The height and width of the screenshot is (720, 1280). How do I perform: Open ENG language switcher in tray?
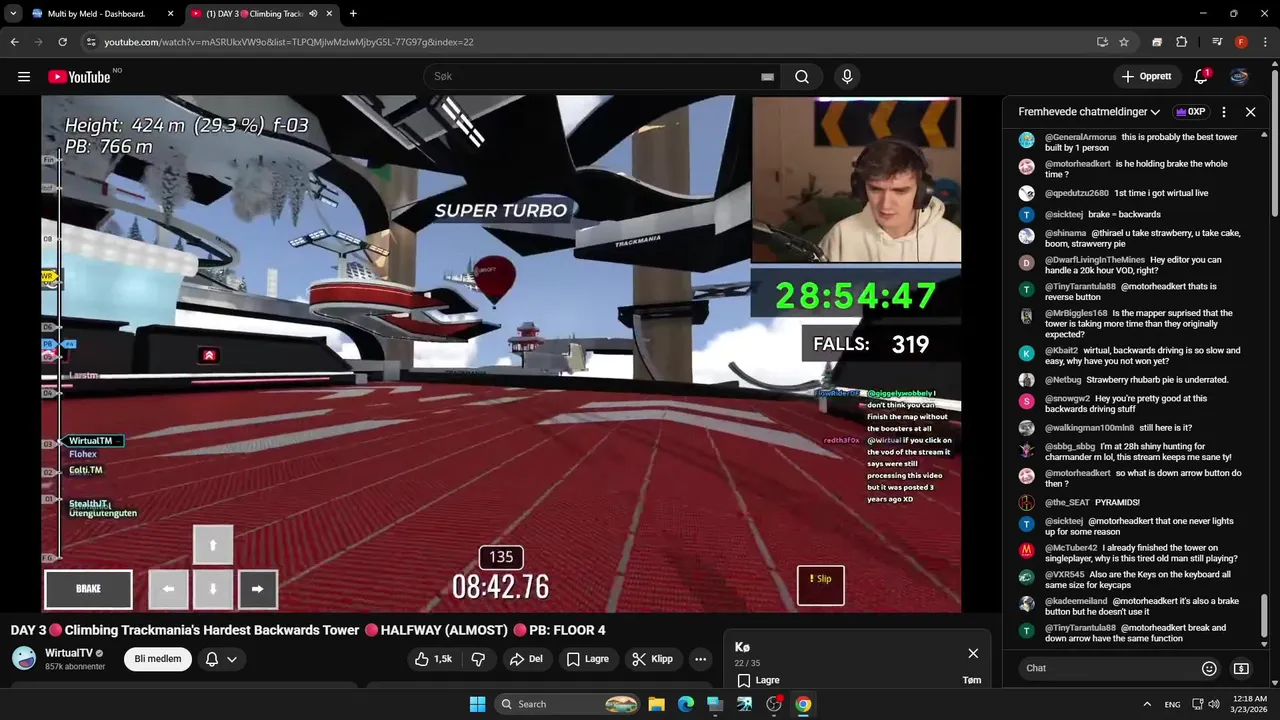[x=1172, y=704]
